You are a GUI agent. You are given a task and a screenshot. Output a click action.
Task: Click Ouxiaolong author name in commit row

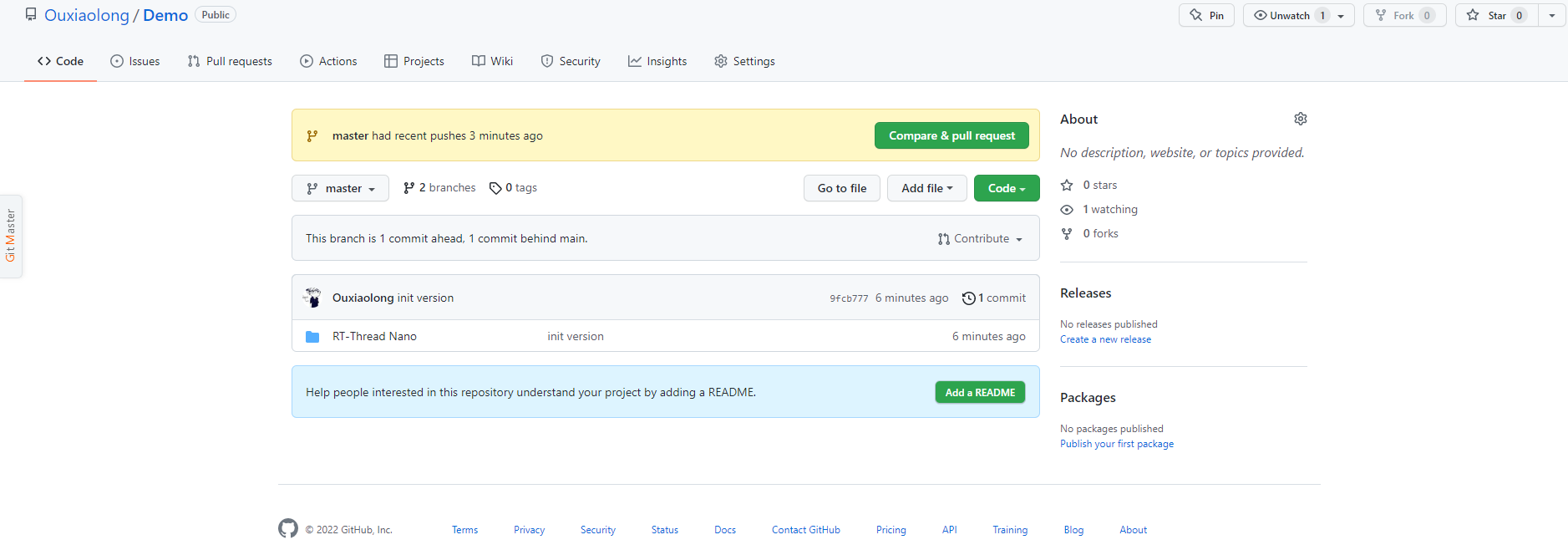pyautogui.click(x=363, y=298)
